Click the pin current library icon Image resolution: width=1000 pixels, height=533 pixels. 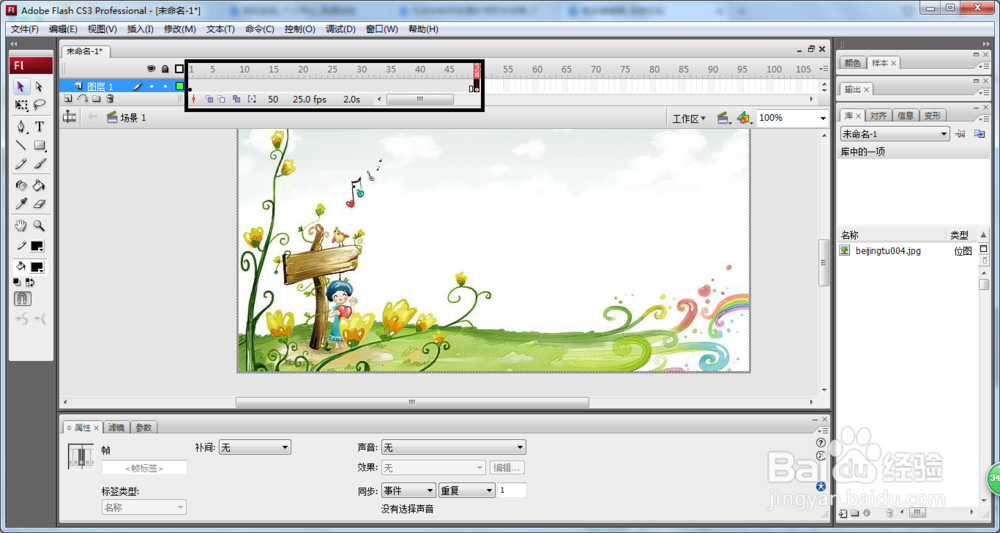pyautogui.click(x=960, y=133)
